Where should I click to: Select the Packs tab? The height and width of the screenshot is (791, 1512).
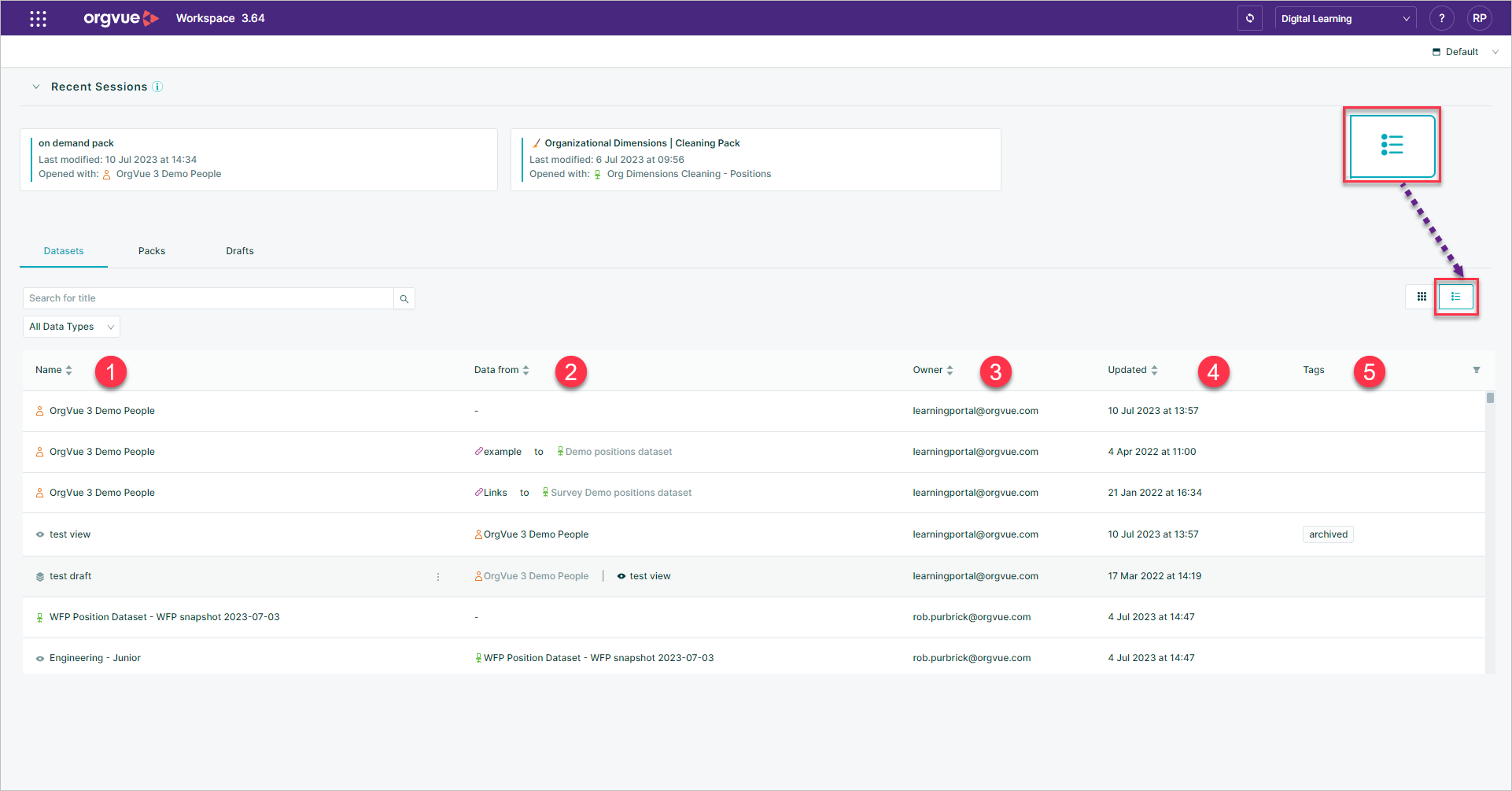coord(152,251)
